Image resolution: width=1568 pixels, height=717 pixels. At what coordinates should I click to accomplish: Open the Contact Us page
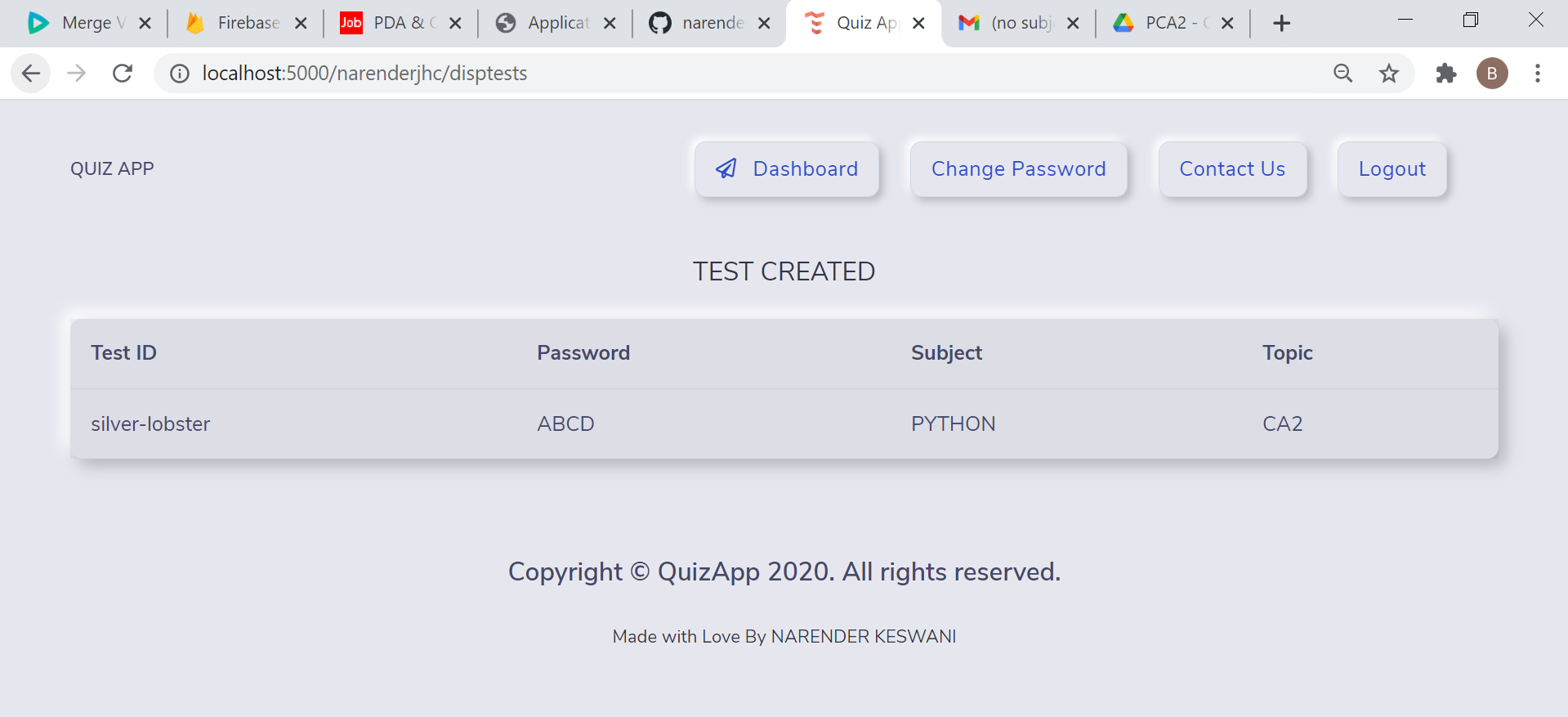pos(1232,169)
